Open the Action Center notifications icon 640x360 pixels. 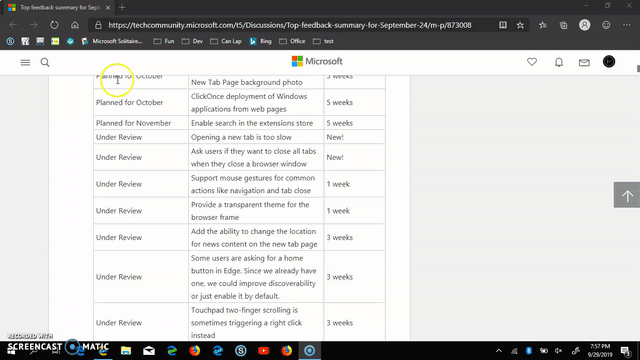(x=625, y=351)
